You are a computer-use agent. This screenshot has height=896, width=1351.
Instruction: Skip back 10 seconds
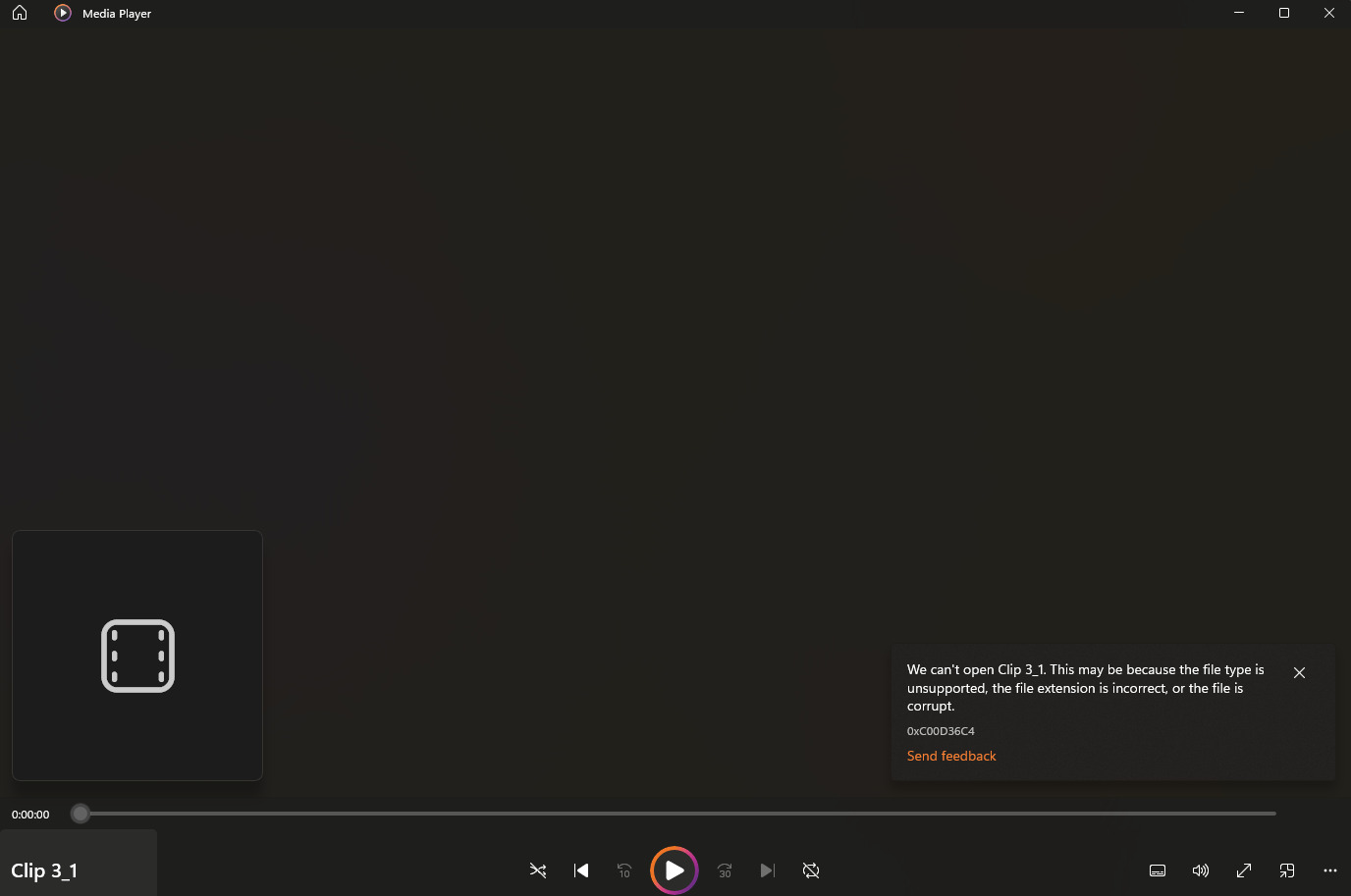click(x=624, y=870)
